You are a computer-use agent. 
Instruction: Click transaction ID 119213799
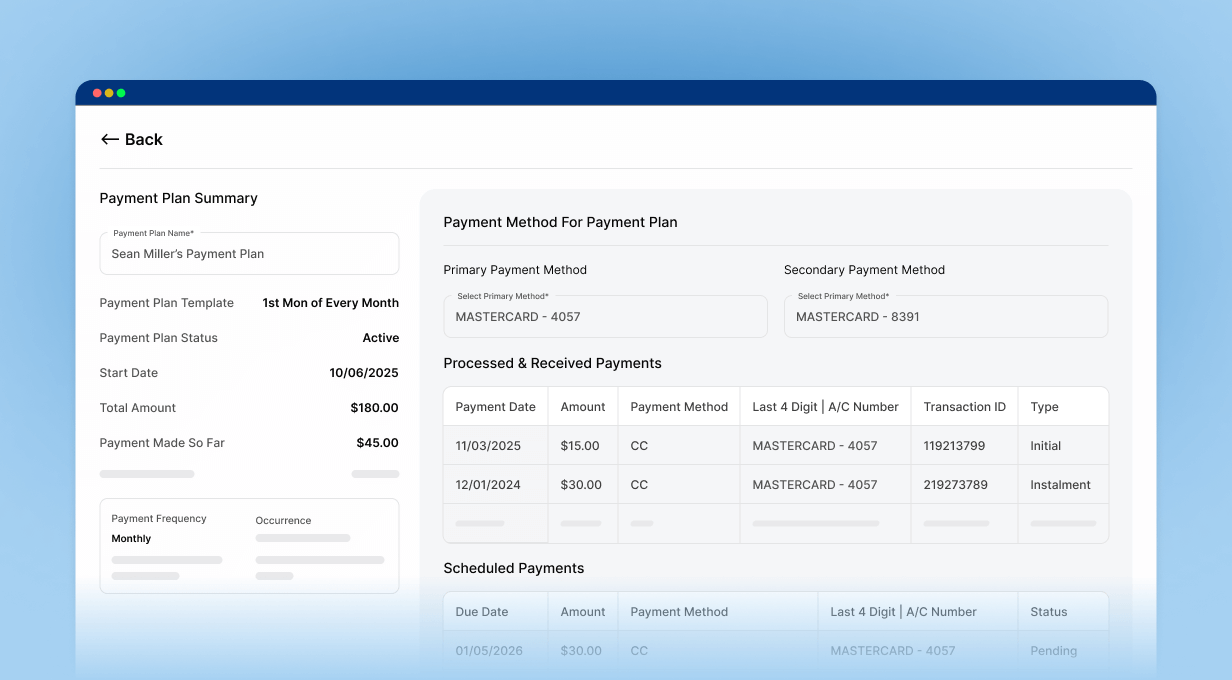pos(954,446)
